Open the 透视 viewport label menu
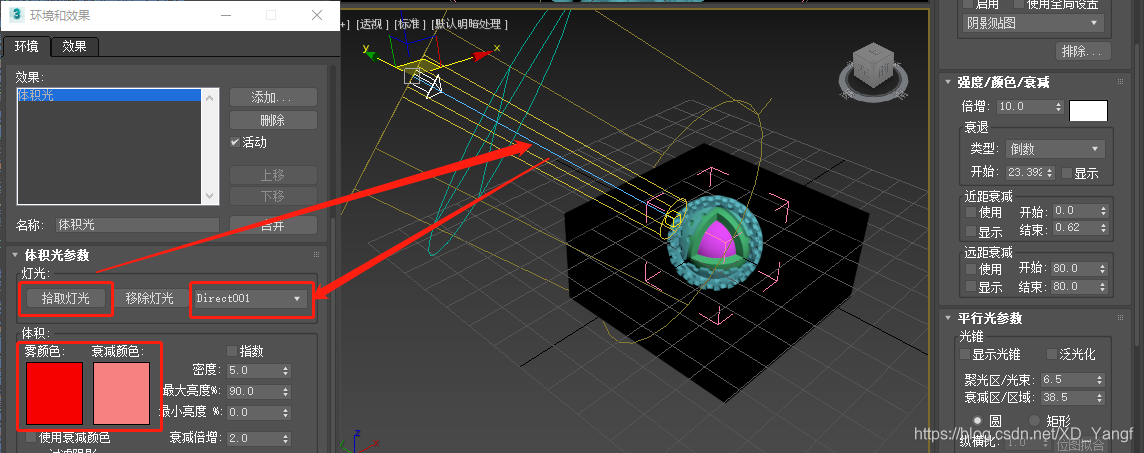This screenshot has width=1144, height=453. coord(369,24)
